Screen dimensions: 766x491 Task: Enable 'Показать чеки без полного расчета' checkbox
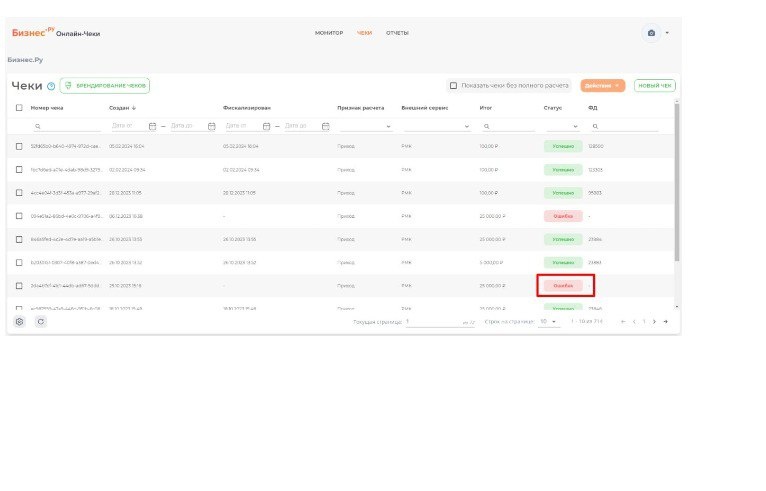click(x=453, y=85)
